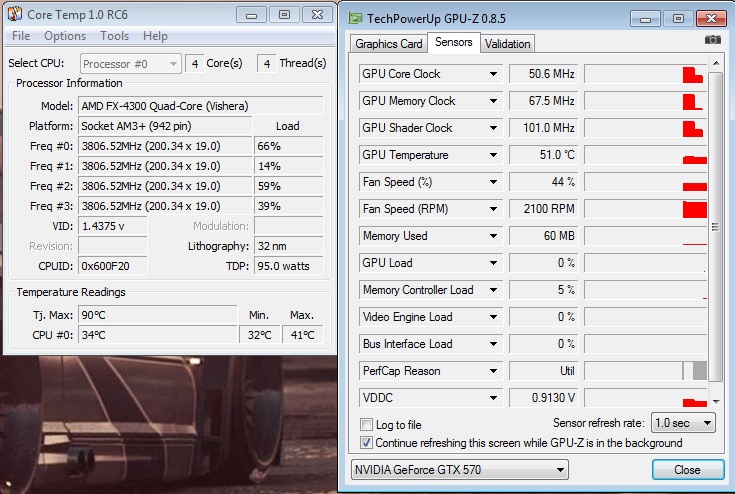Screen dimensions: 735x494
Task: Click the Memory Used value 60 MB
Action: tap(544, 236)
